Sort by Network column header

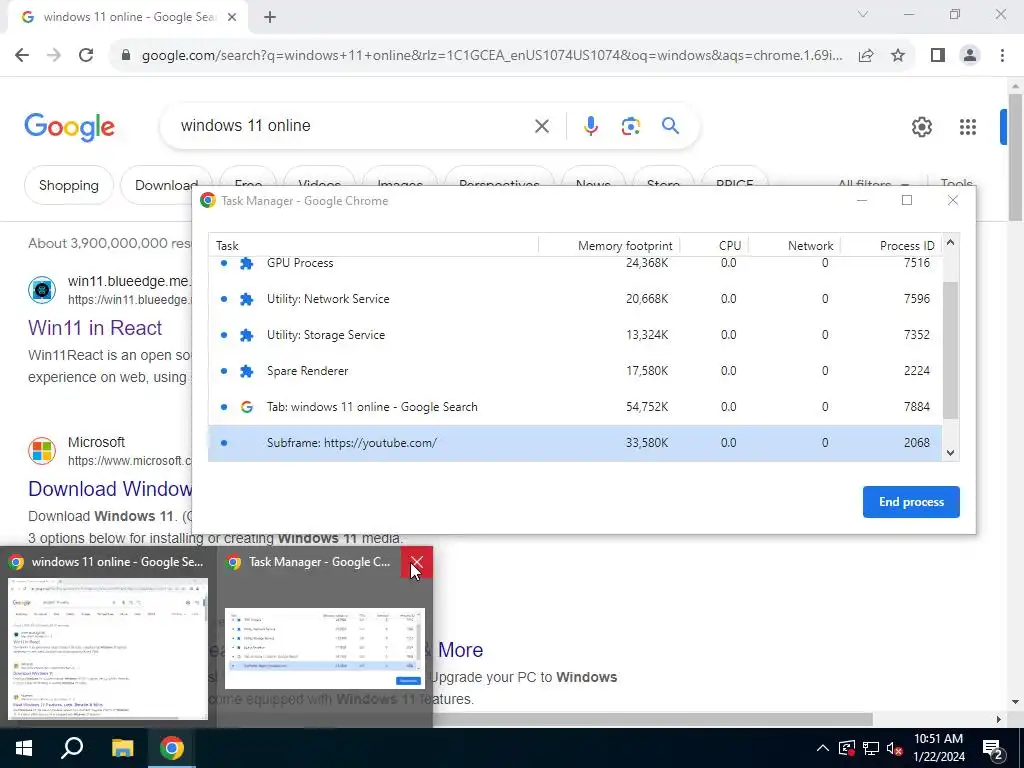point(794,246)
